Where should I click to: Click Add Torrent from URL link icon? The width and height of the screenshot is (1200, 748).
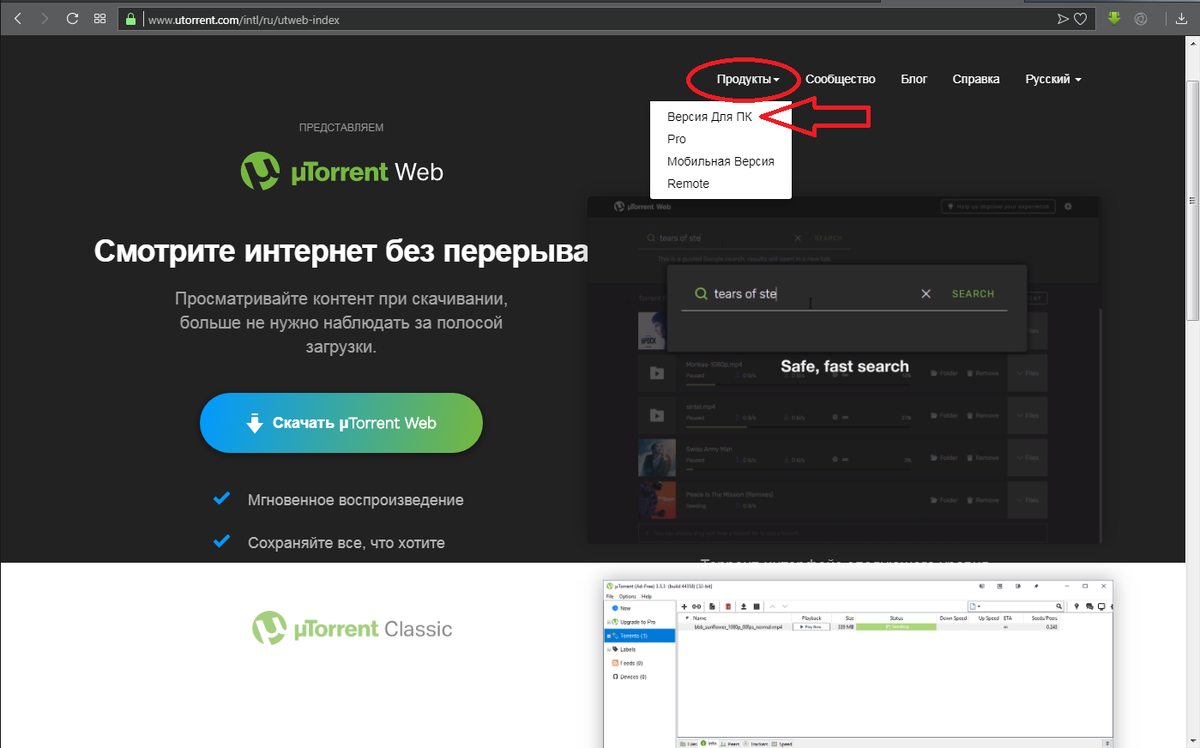tap(696, 607)
